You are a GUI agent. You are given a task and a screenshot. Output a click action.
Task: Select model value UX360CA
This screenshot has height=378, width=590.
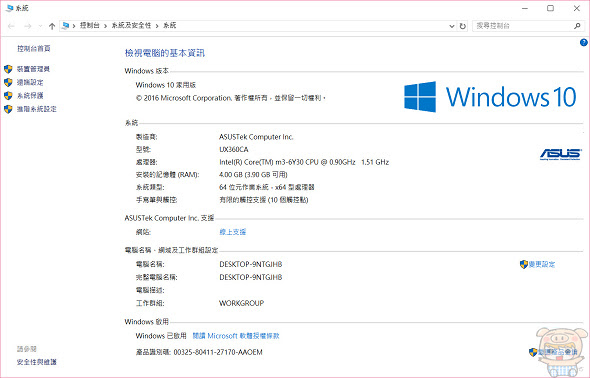[x=234, y=149]
